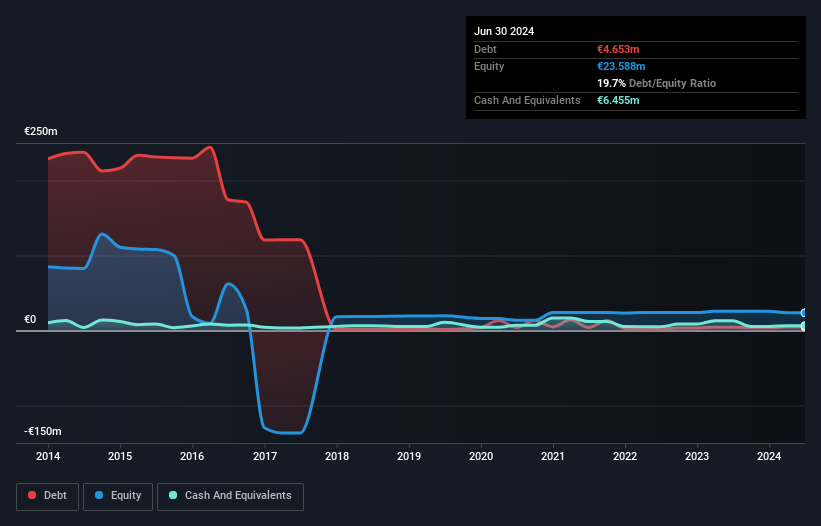Select the Equity endpoint marker at 2024
The width and height of the screenshot is (821, 526).
pos(804,313)
